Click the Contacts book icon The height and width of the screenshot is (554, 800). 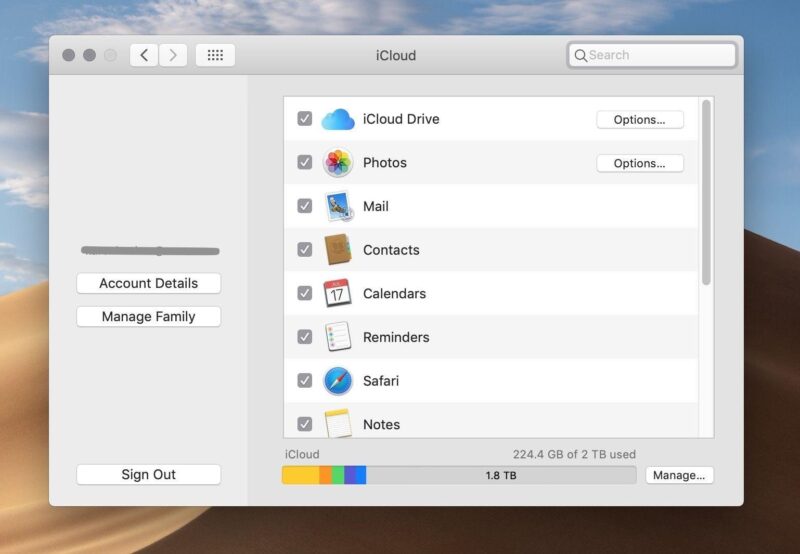(x=338, y=250)
